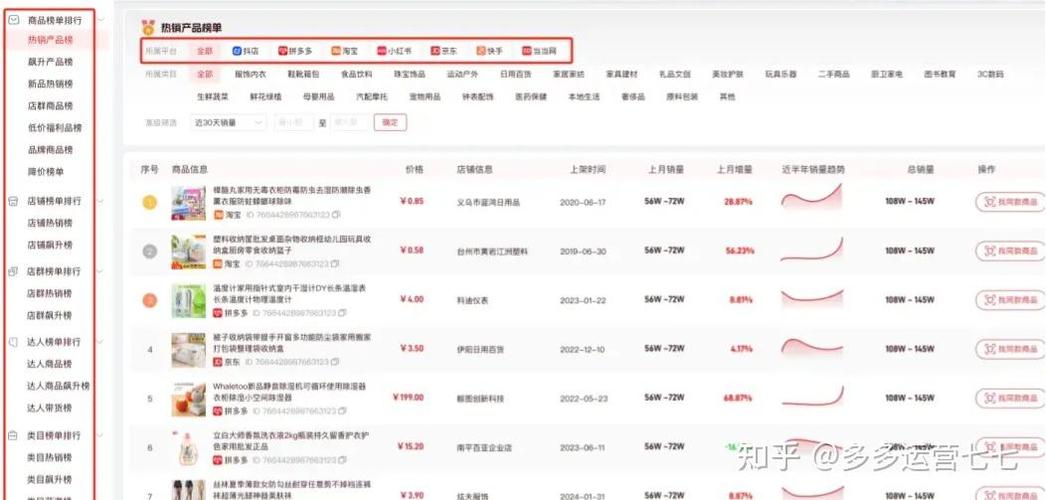Click the sales trend chart for 樟脑丸 row
Viewport: 1046px width, 500px height.
click(x=812, y=199)
